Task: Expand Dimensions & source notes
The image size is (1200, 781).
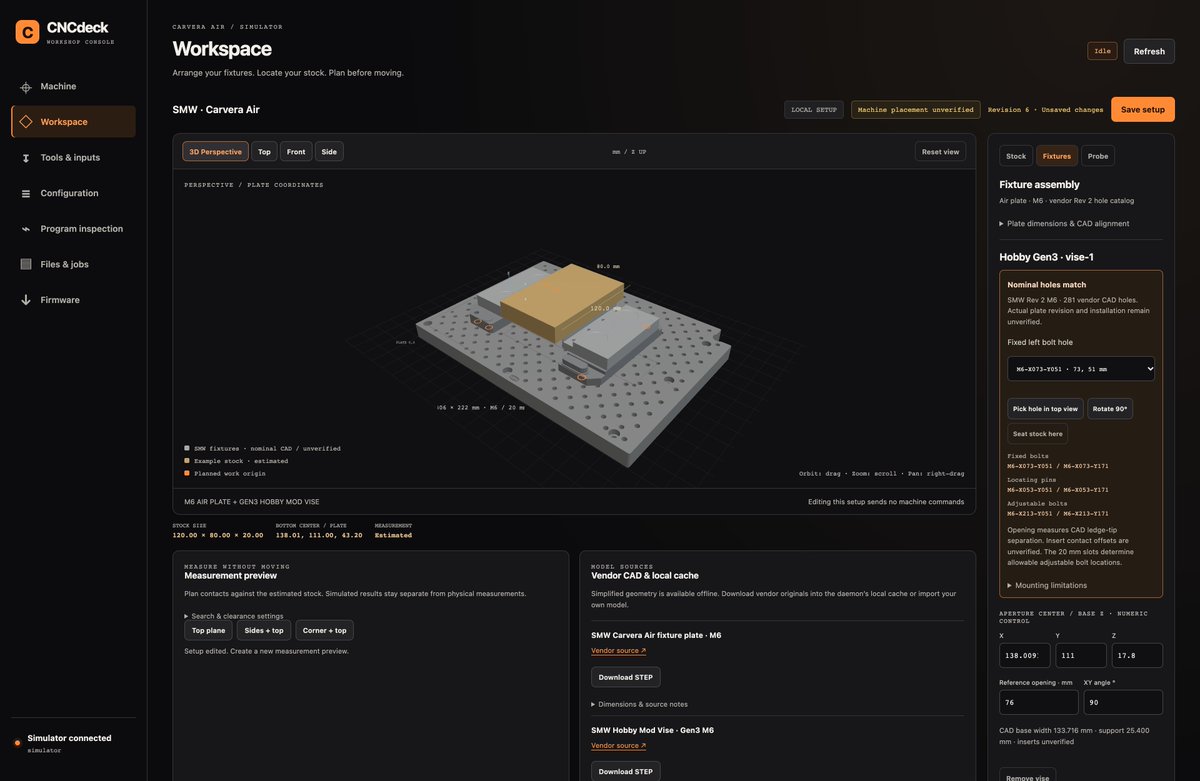Action: [x=640, y=704]
